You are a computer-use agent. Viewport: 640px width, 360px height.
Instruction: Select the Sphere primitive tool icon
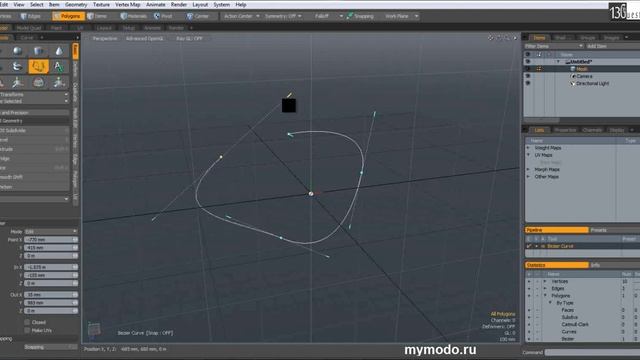point(18,51)
